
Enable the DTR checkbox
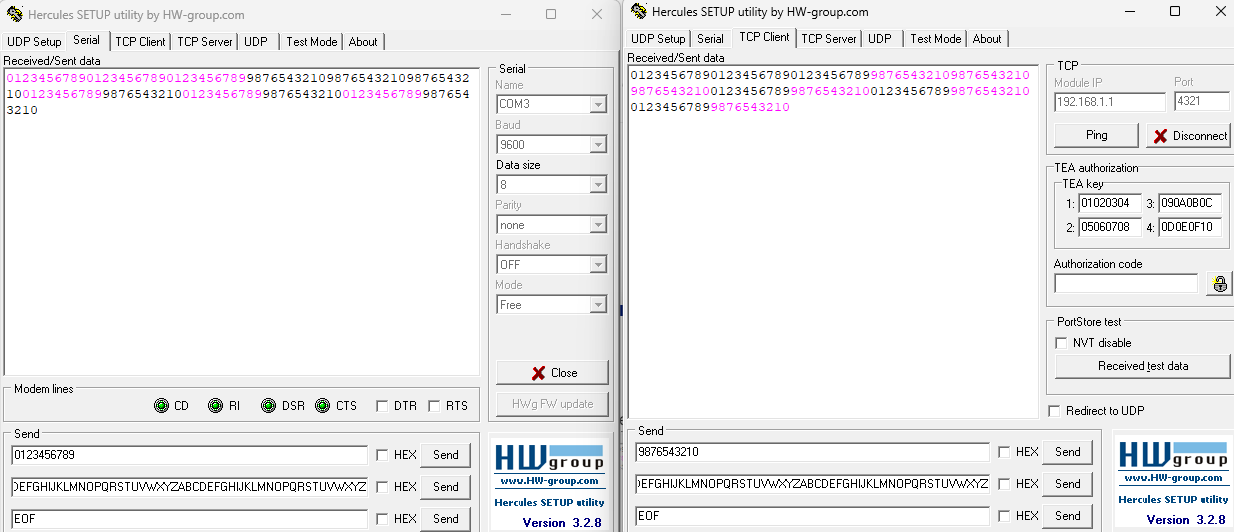pos(381,406)
